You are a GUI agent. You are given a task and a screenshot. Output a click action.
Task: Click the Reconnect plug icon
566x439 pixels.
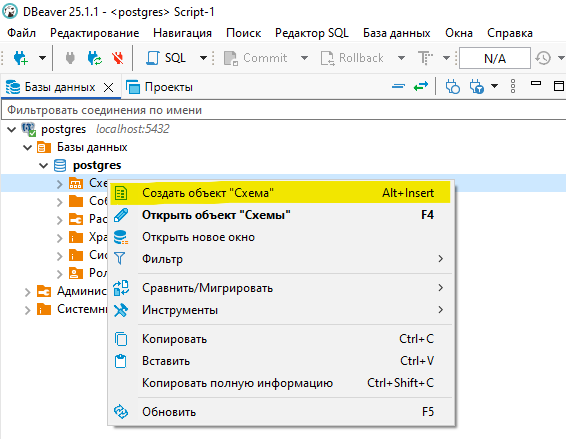95,58
